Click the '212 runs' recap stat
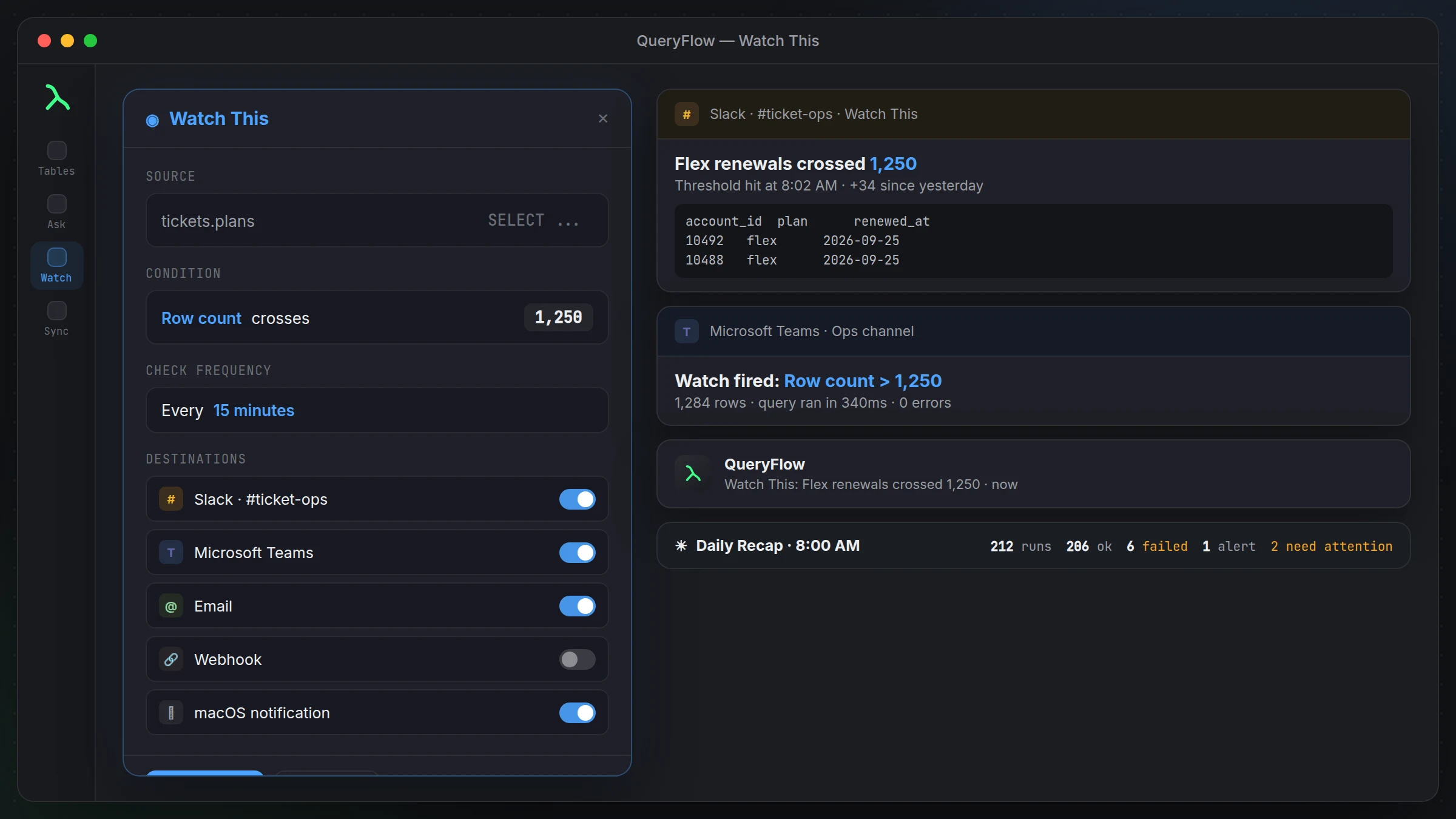 tap(1020, 546)
